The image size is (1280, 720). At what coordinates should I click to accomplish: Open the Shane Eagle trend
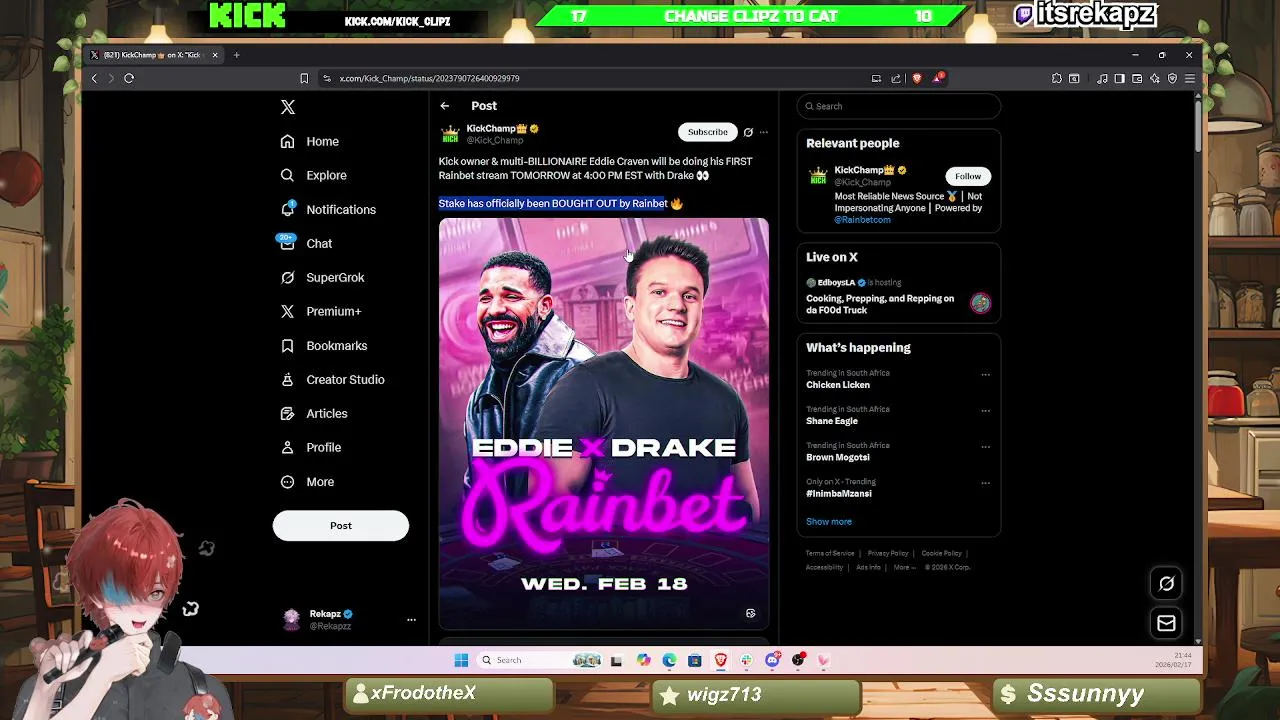click(x=832, y=421)
